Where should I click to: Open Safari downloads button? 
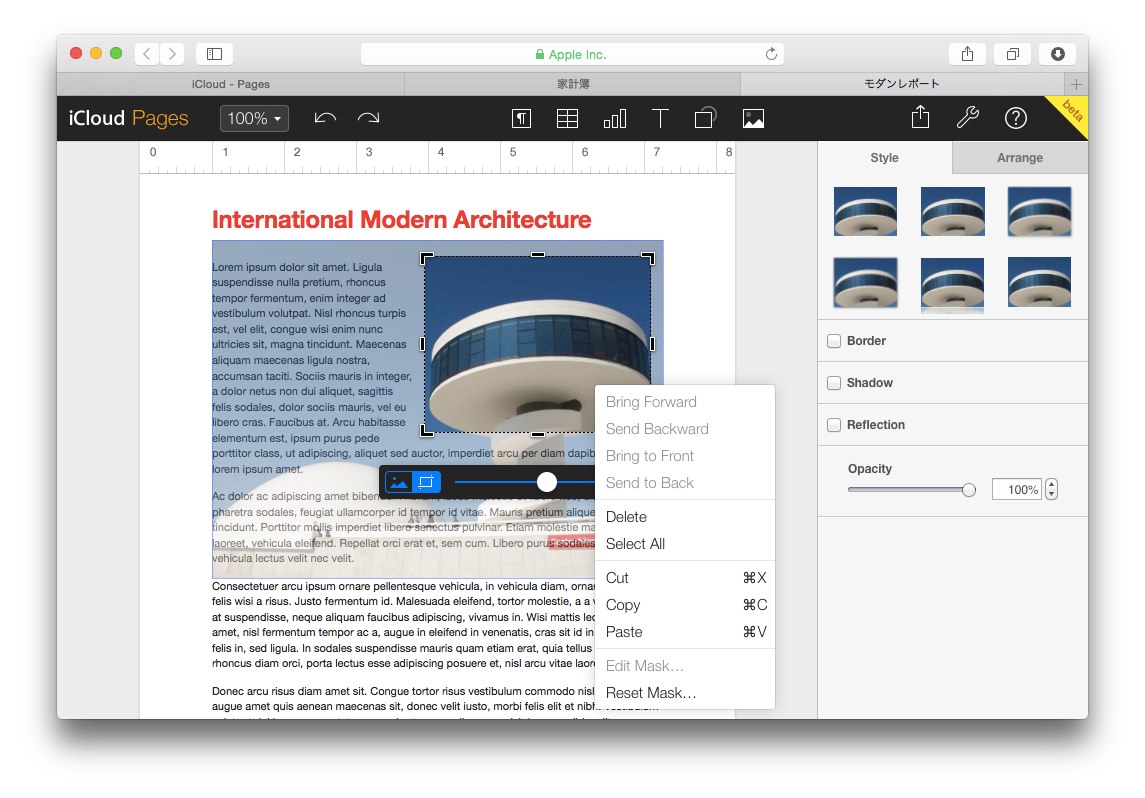1057,53
